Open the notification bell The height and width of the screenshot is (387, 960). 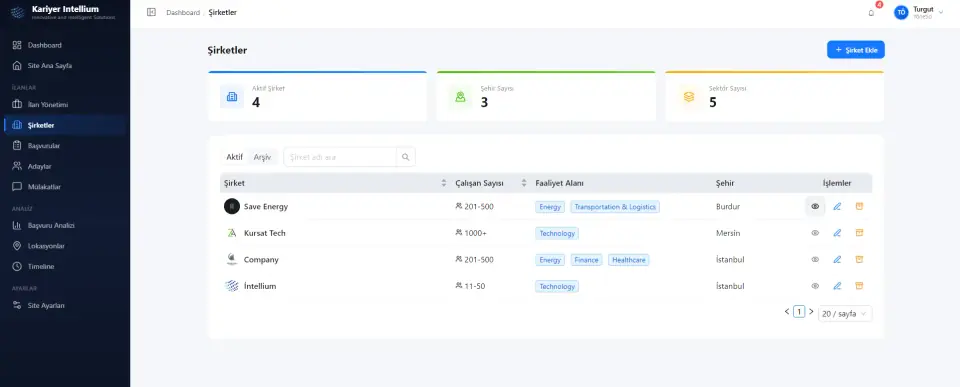click(871, 13)
